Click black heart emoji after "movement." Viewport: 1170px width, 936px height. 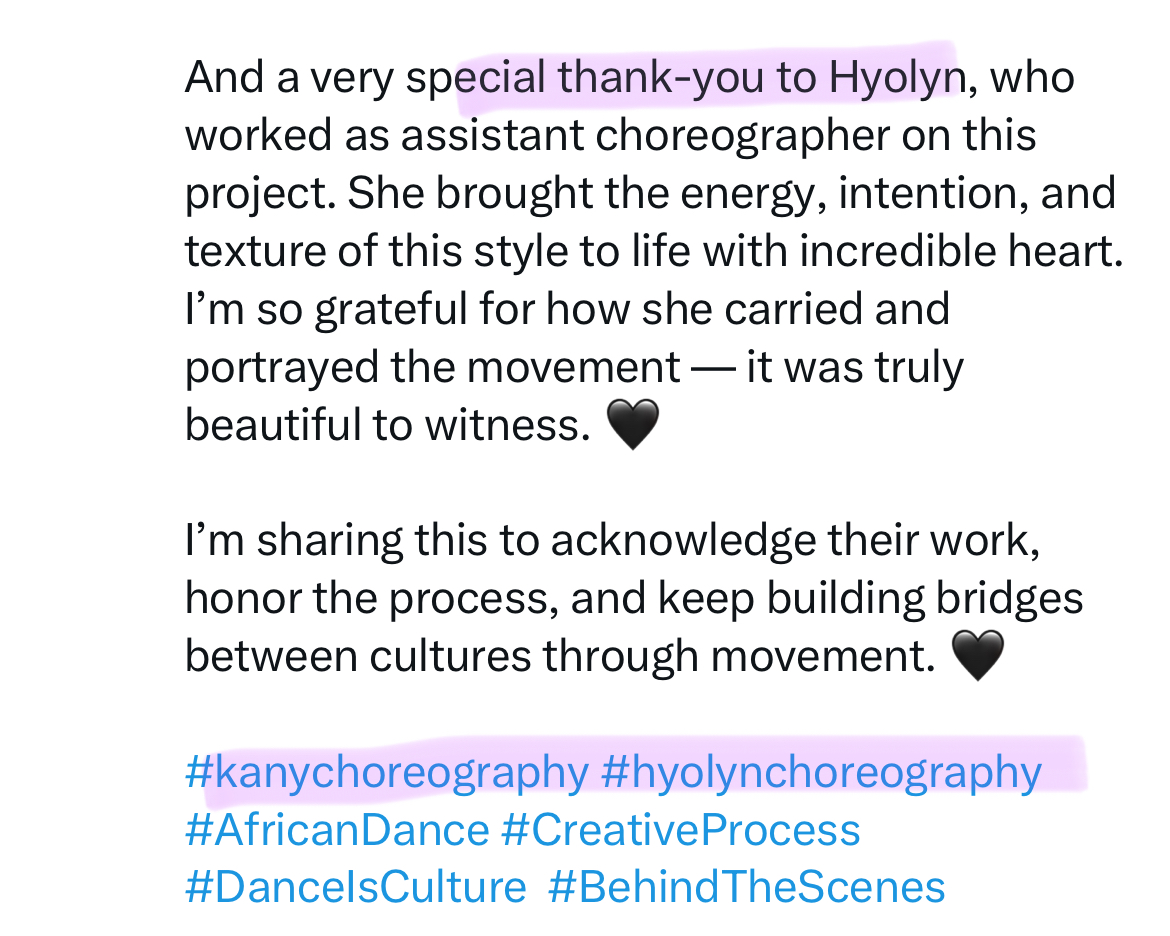pos(975,657)
